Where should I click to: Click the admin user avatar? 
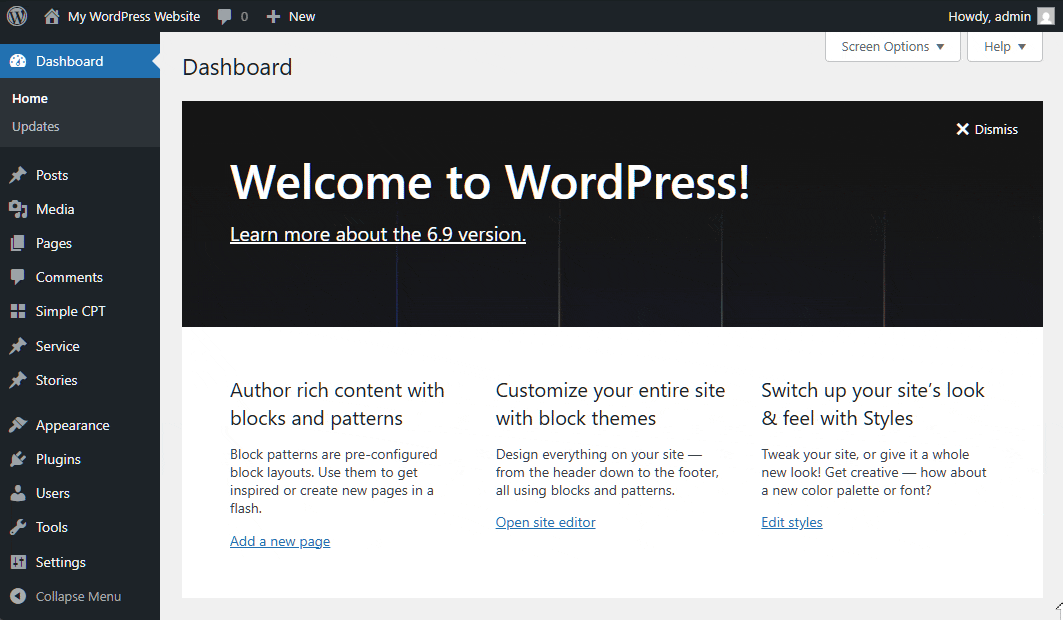tap(1045, 16)
